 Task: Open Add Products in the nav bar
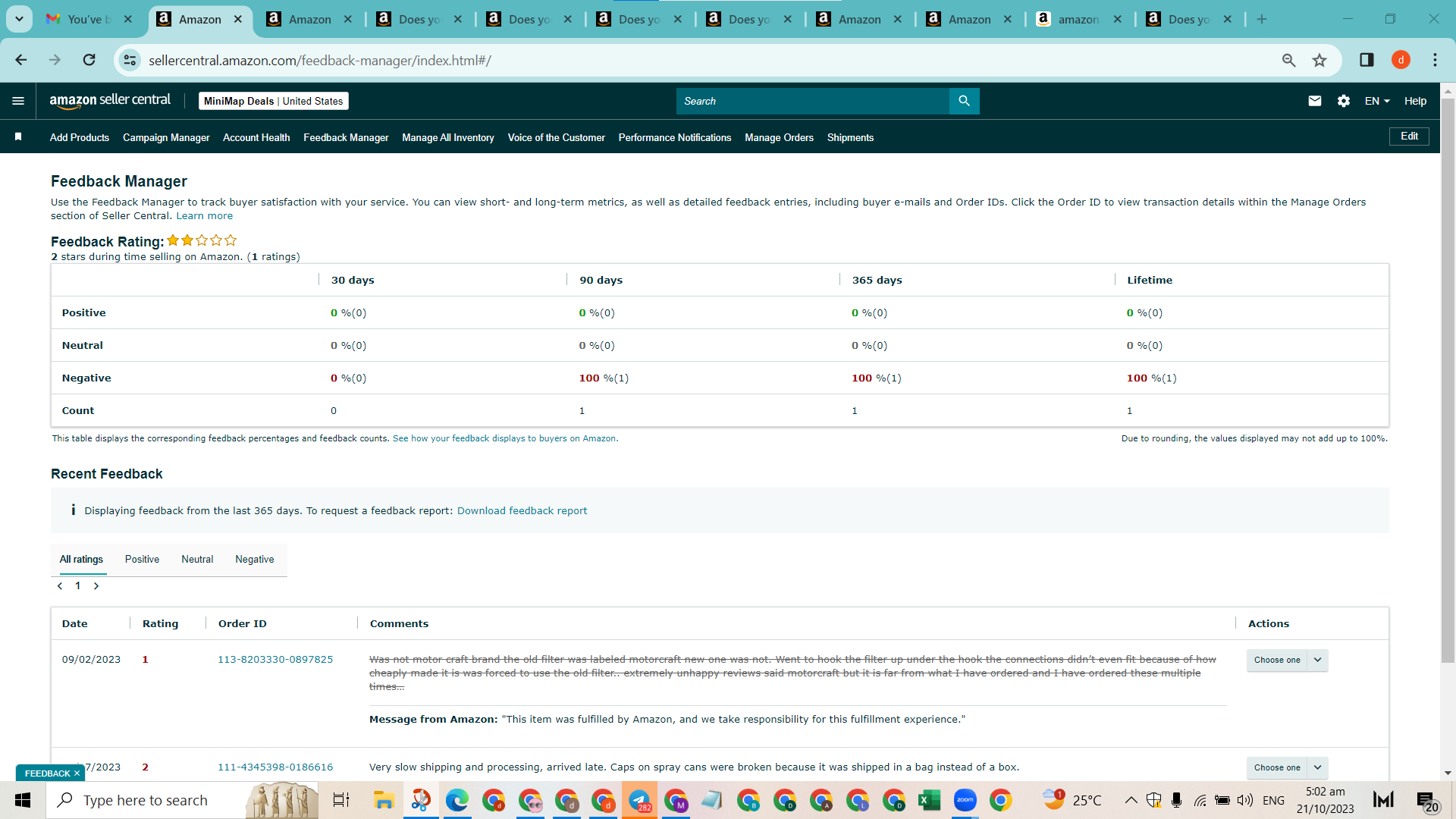(x=80, y=137)
